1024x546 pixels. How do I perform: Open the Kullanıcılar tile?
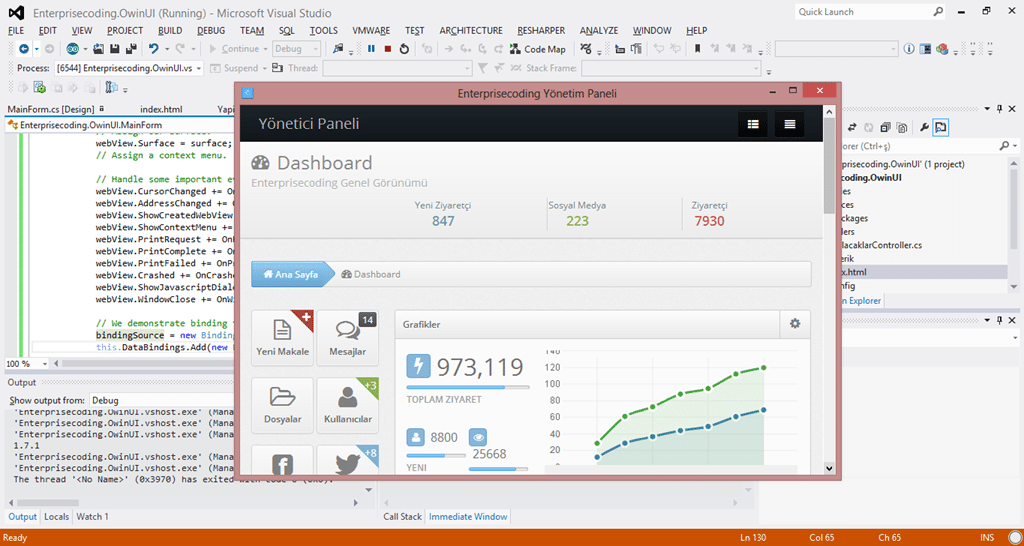[x=347, y=405]
